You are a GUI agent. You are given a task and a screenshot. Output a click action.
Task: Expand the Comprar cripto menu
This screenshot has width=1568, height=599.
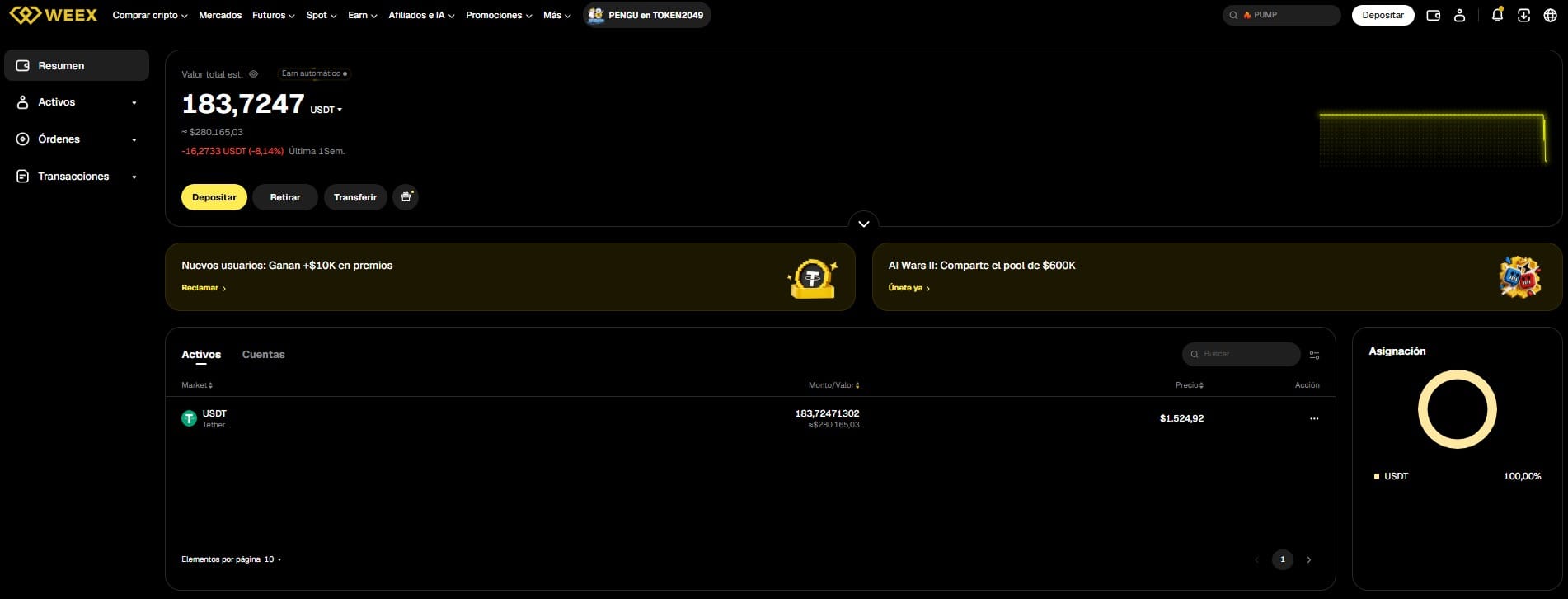(x=150, y=15)
